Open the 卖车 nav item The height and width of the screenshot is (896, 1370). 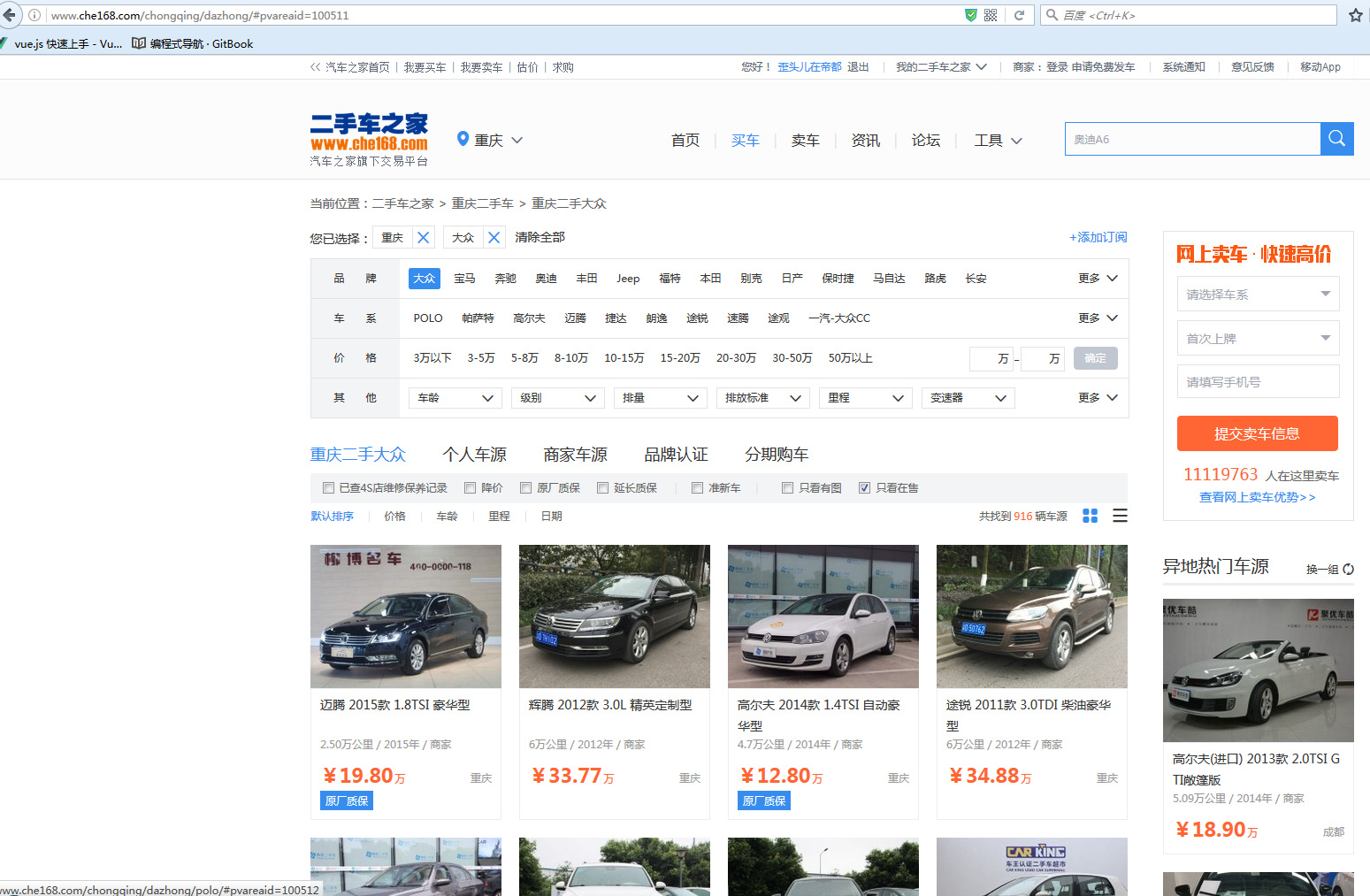[806, 140]
